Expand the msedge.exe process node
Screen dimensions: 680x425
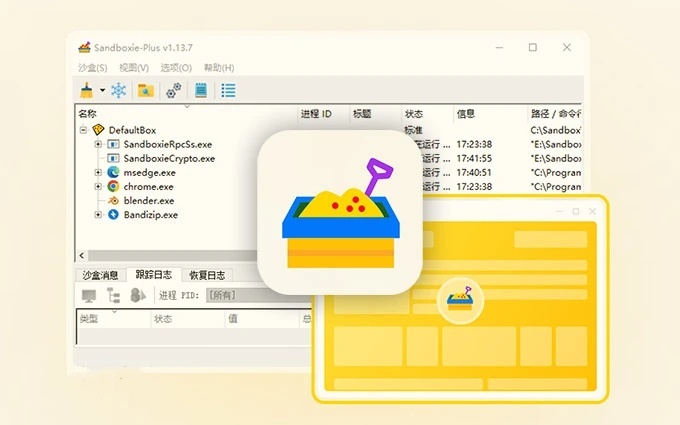pos(98,172)
